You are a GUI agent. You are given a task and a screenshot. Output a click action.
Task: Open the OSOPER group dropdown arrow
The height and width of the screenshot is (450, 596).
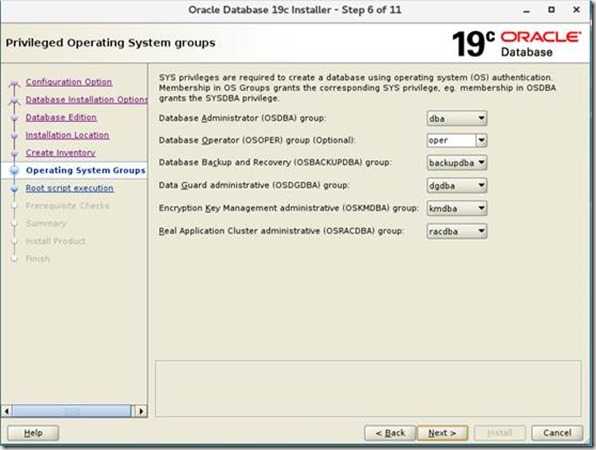[x=481, y=140]
